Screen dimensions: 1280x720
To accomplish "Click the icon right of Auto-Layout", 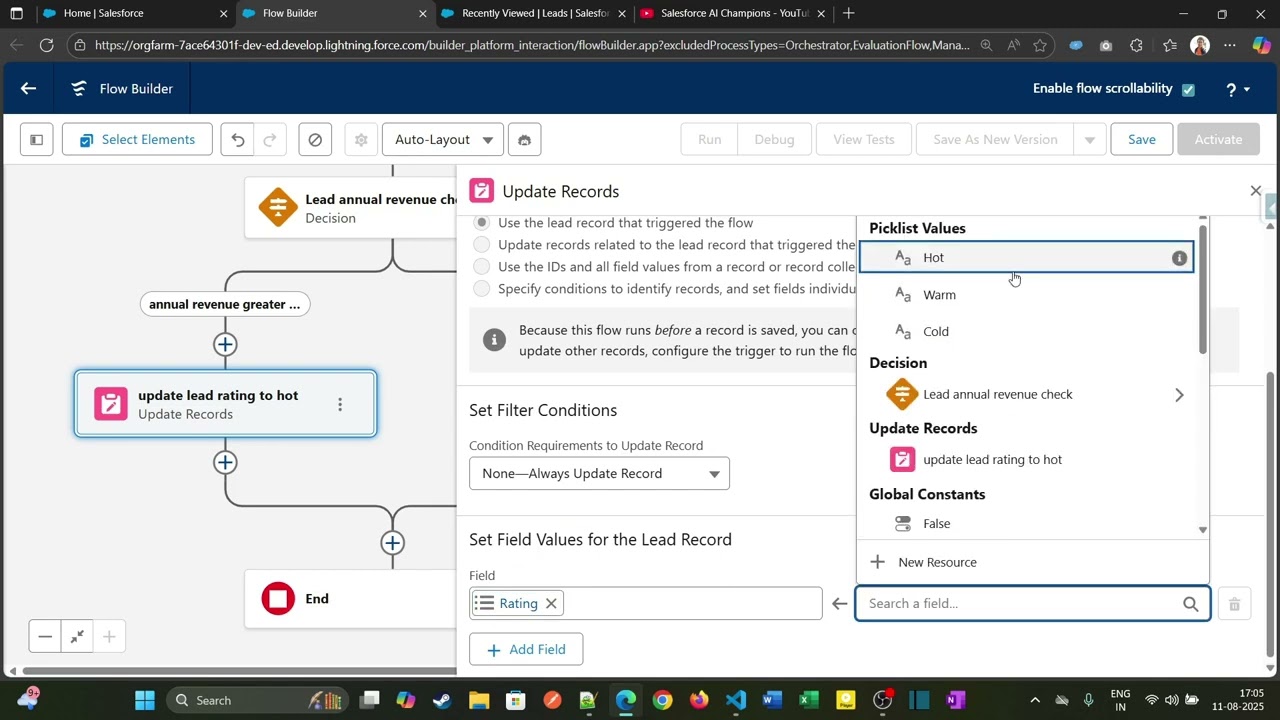I will point(524,140).
